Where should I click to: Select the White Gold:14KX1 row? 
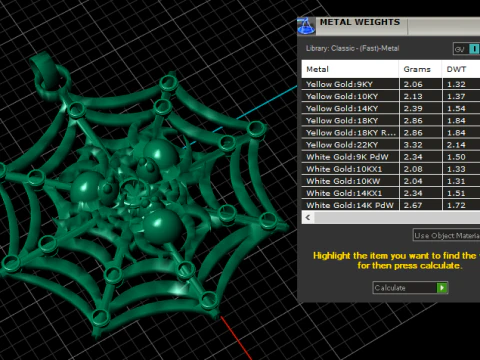391,193
